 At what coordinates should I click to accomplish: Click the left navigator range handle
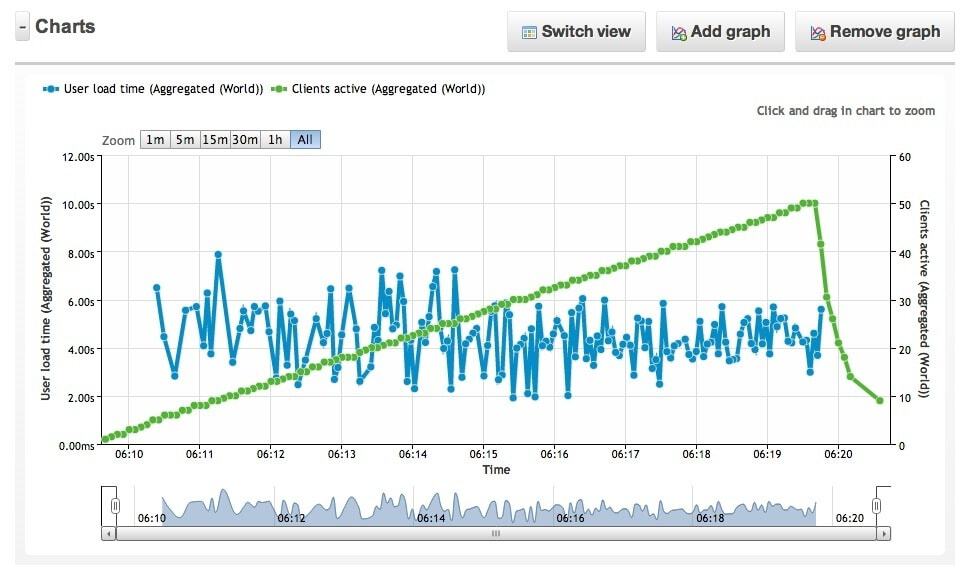115,506
